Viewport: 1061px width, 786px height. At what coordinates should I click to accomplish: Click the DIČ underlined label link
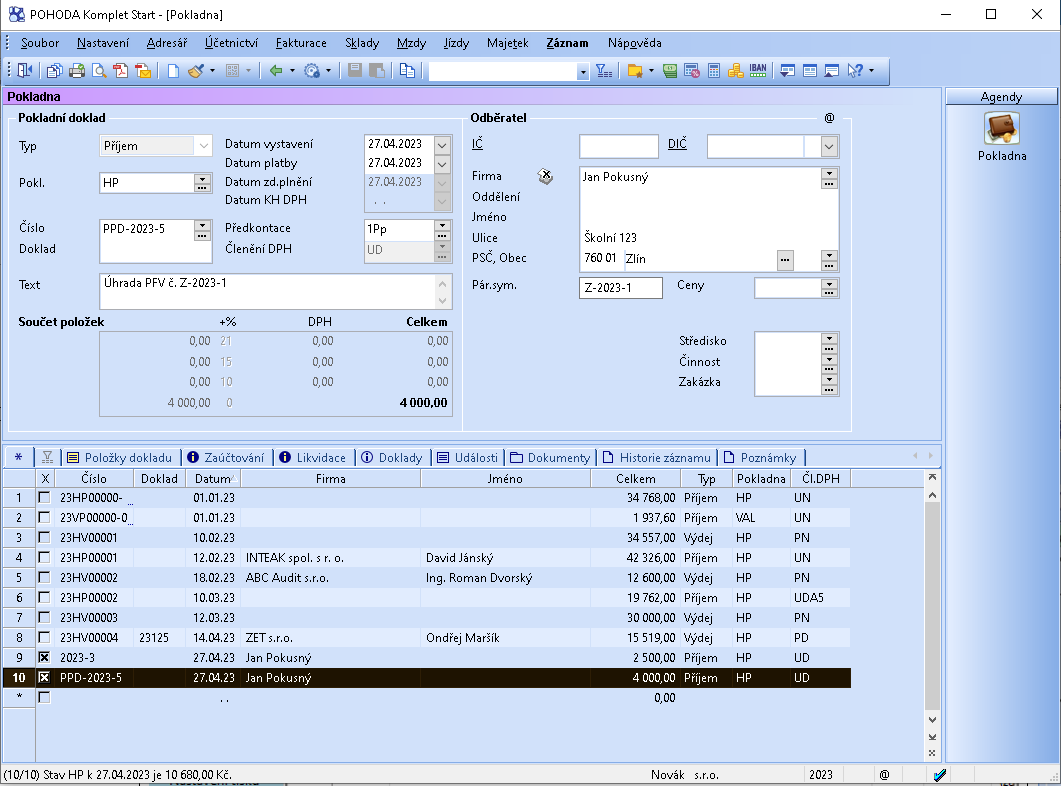(x=677, y=143)
